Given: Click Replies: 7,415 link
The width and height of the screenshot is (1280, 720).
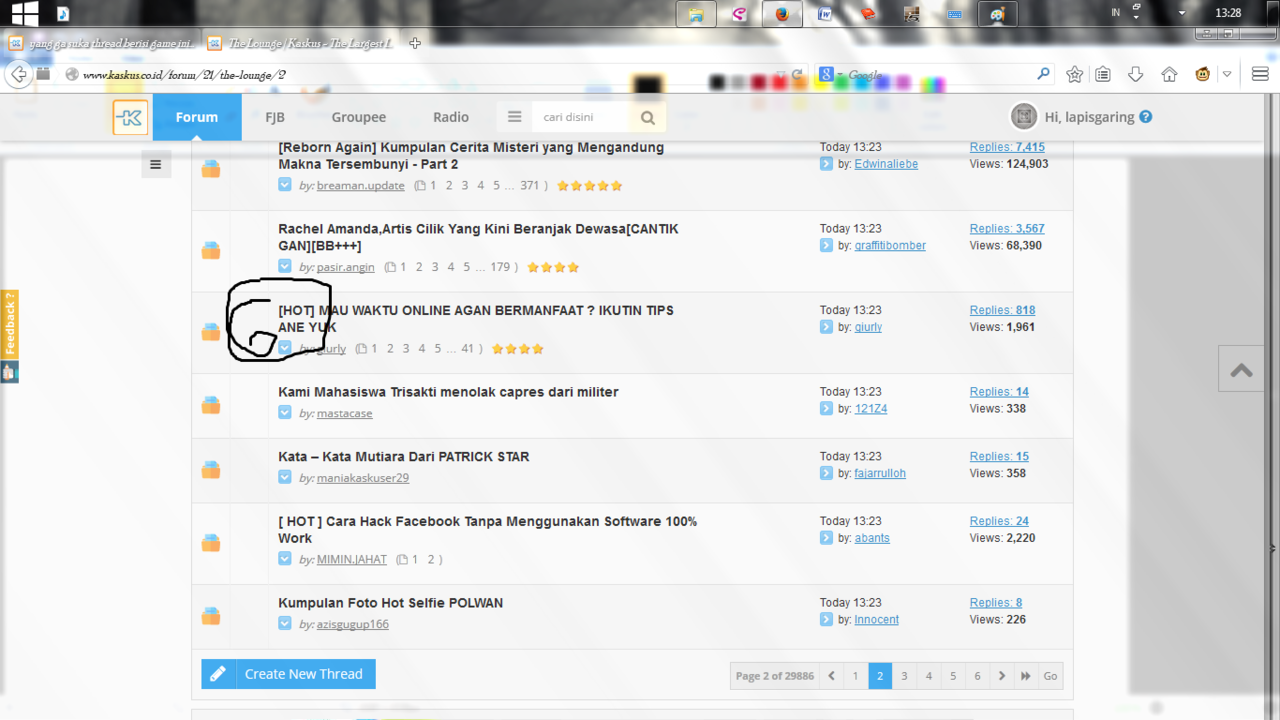Looking at the screenshot, I should point(1007,147).
